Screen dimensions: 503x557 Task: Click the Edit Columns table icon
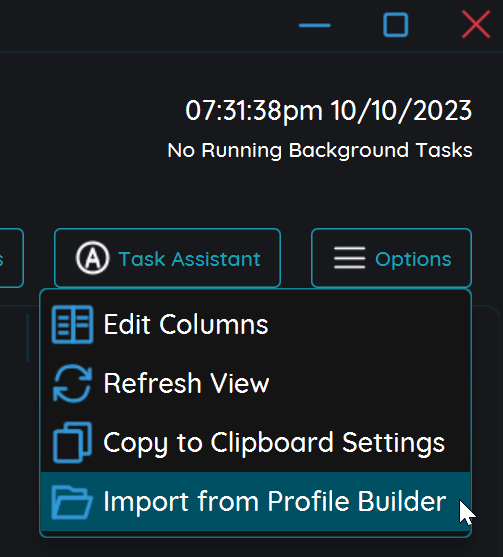tap(72, 324)
